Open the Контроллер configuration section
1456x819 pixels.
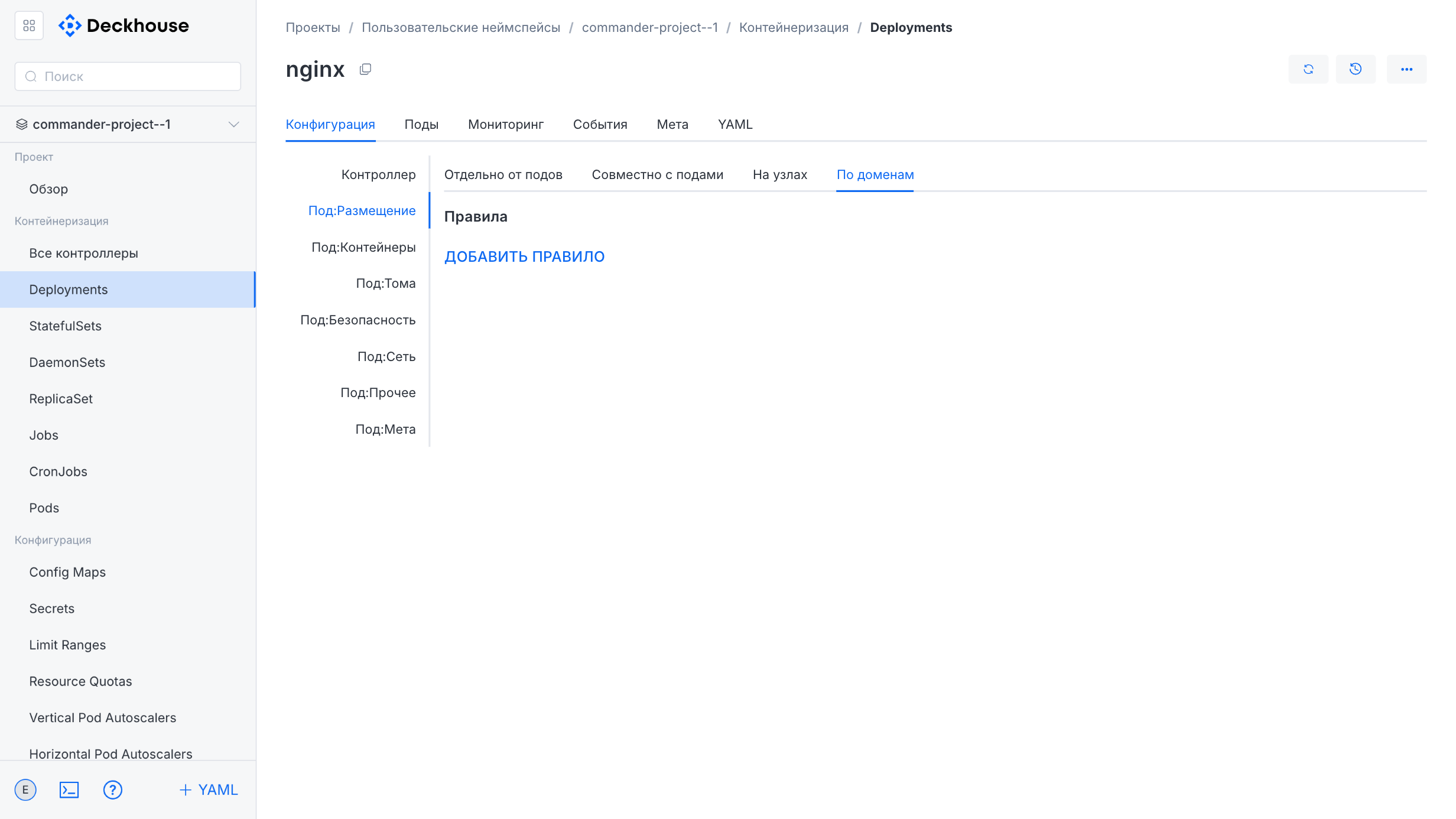point(379,174)
